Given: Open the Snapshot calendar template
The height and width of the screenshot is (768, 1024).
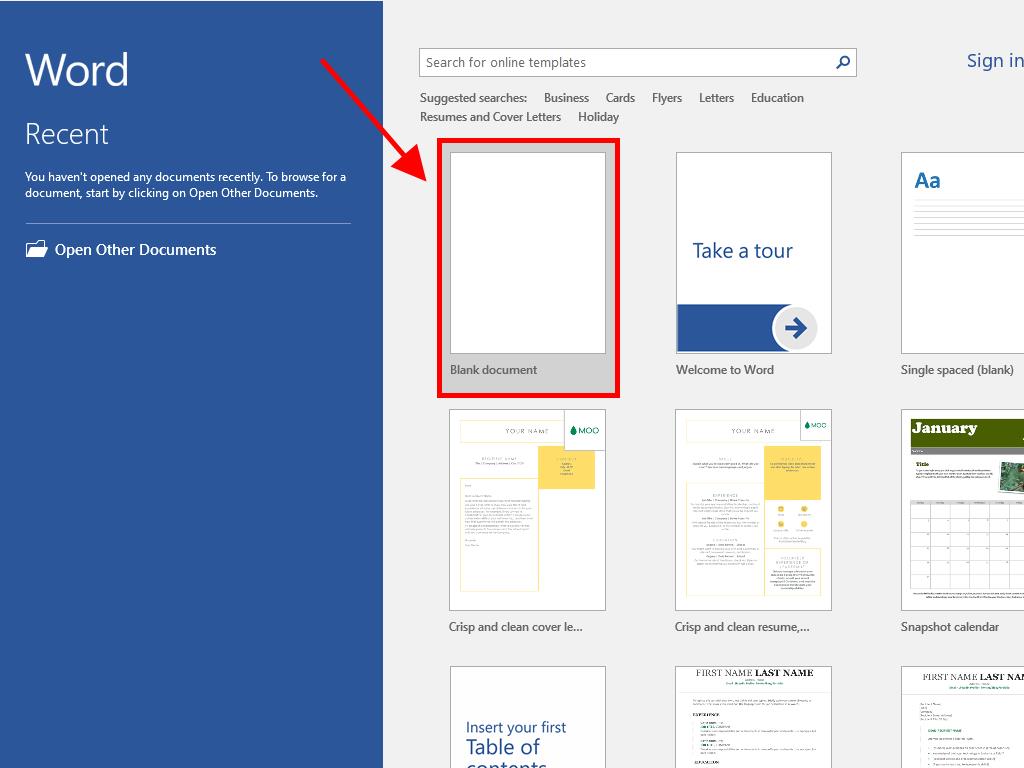Looking at the screenshot, I should click(x=962, y=510).
